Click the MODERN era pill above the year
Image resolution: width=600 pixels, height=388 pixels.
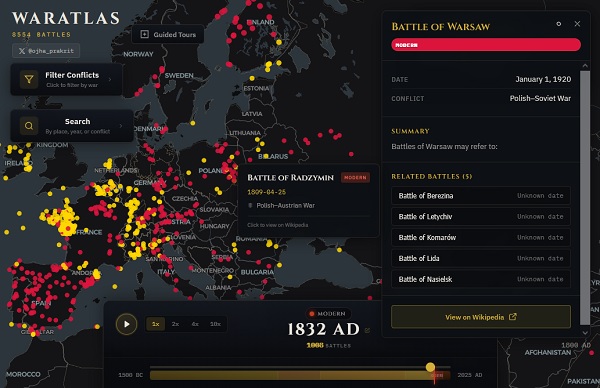point(328,314)
